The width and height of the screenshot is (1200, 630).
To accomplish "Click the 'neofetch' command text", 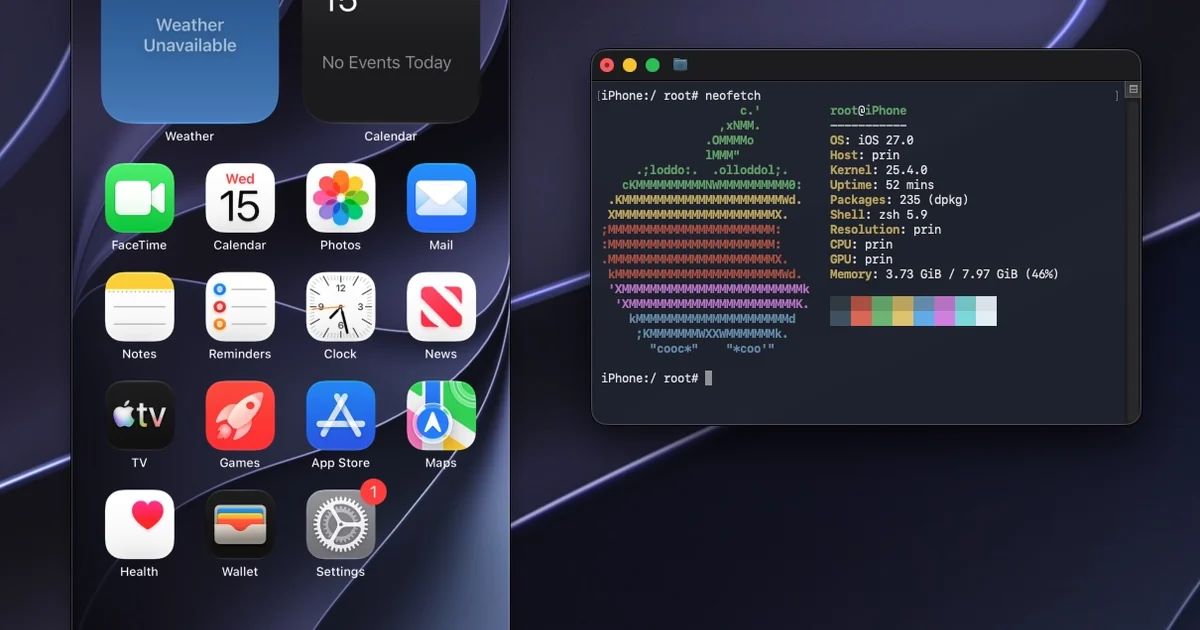I will tap(733, 96).
